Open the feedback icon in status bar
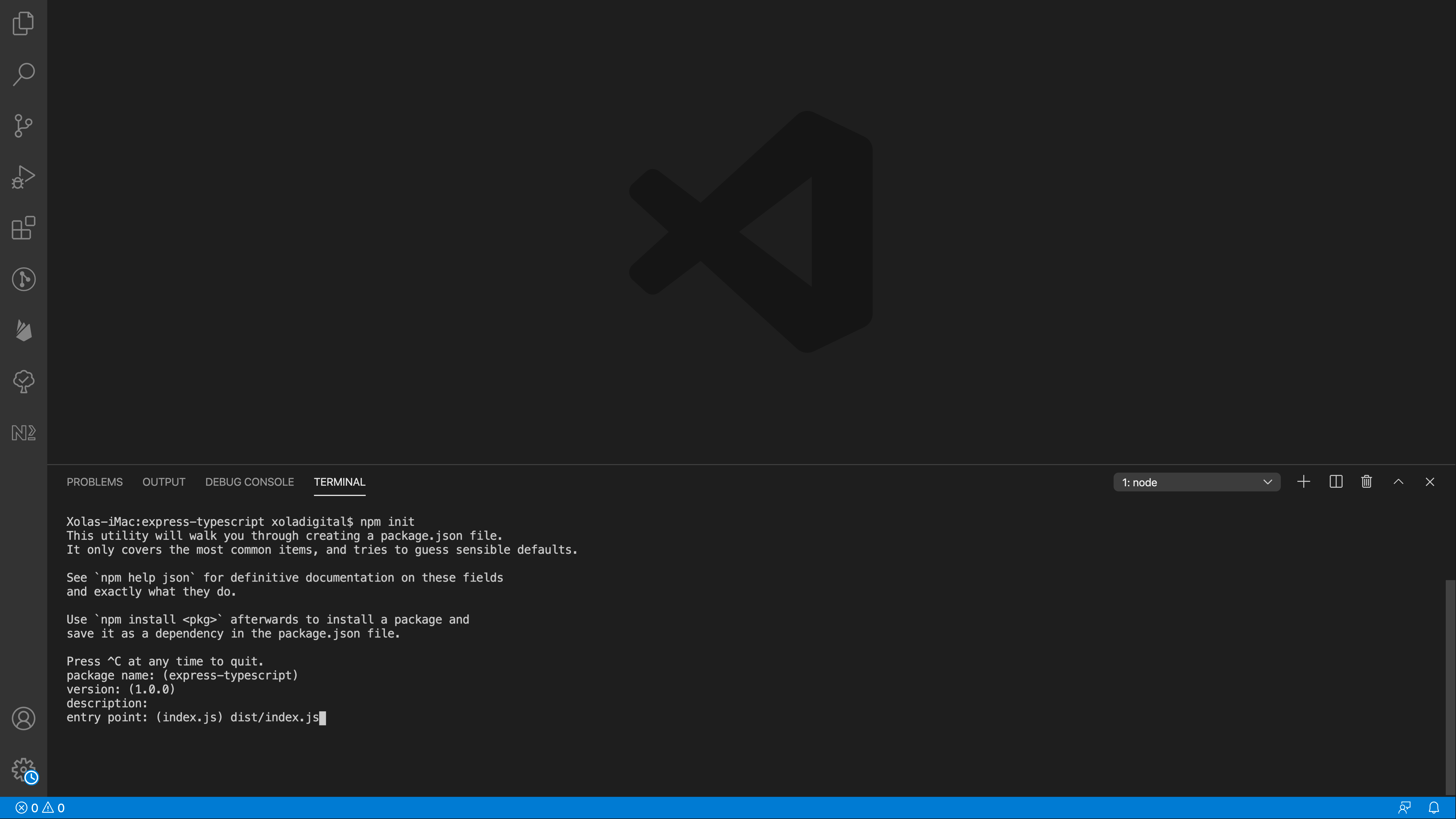 pos(1404,808)
